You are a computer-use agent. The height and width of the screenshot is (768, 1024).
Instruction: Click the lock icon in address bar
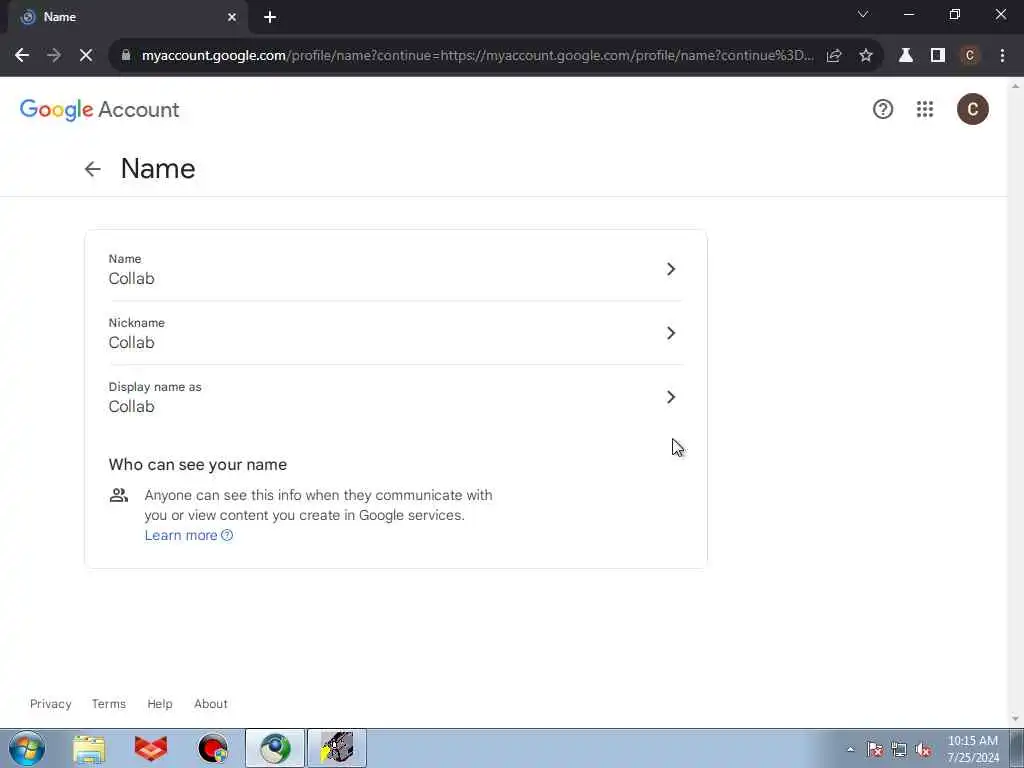point(126,56)
